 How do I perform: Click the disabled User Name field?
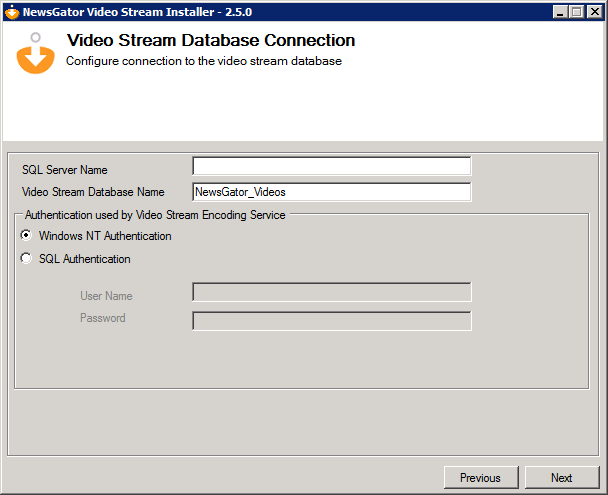click(x=331, y=292)
